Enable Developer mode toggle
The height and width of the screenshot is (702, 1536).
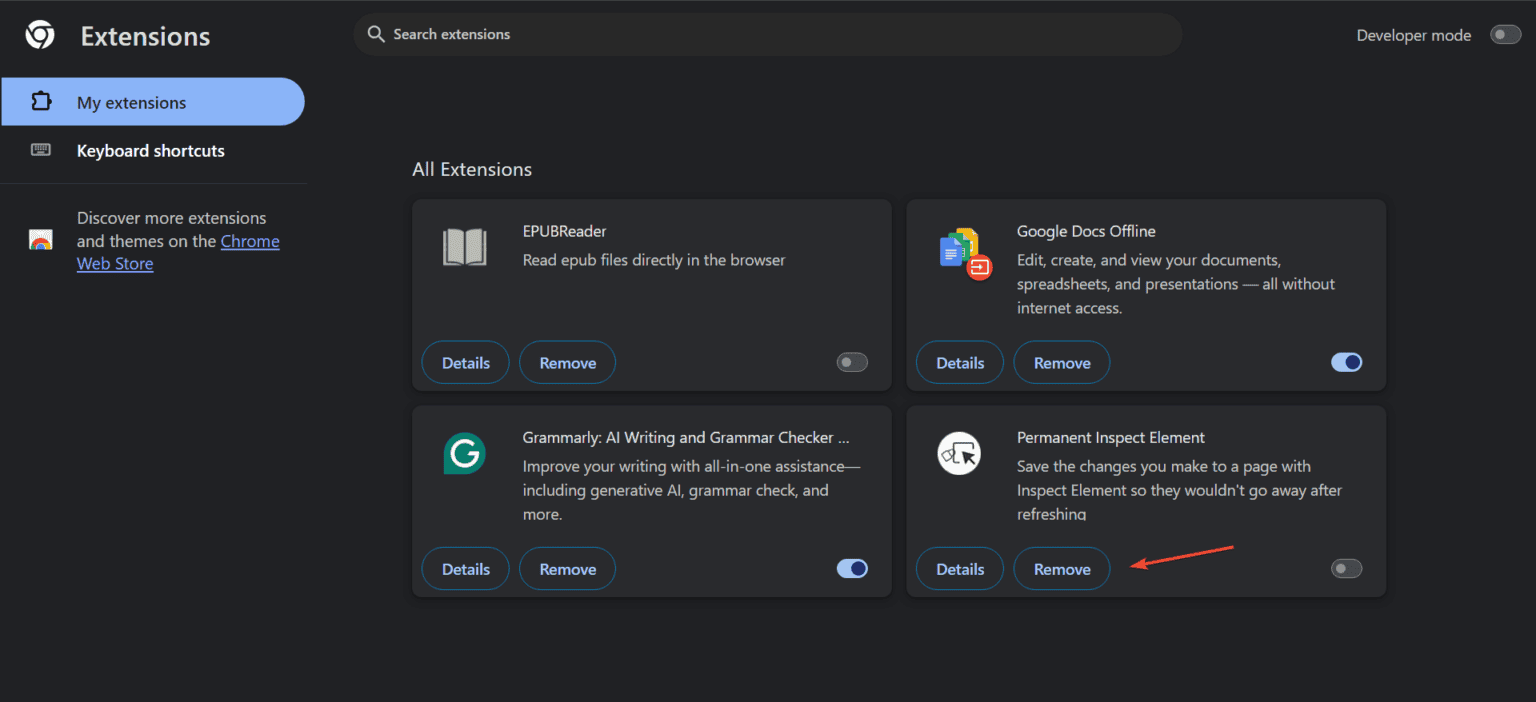click(x=1505, y=35)
